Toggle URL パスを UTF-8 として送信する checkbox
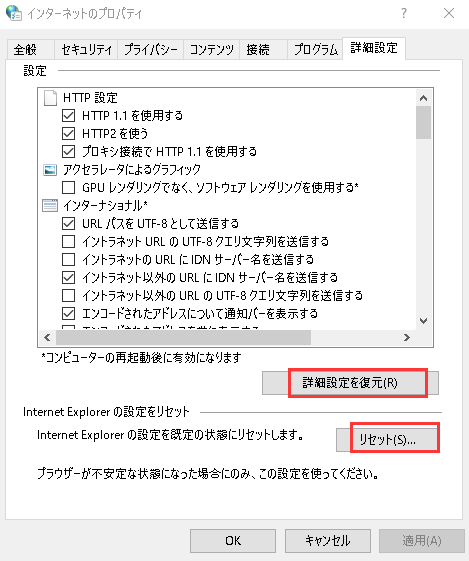The width and height of the screenshot is (469, 561). pos(68,224)
